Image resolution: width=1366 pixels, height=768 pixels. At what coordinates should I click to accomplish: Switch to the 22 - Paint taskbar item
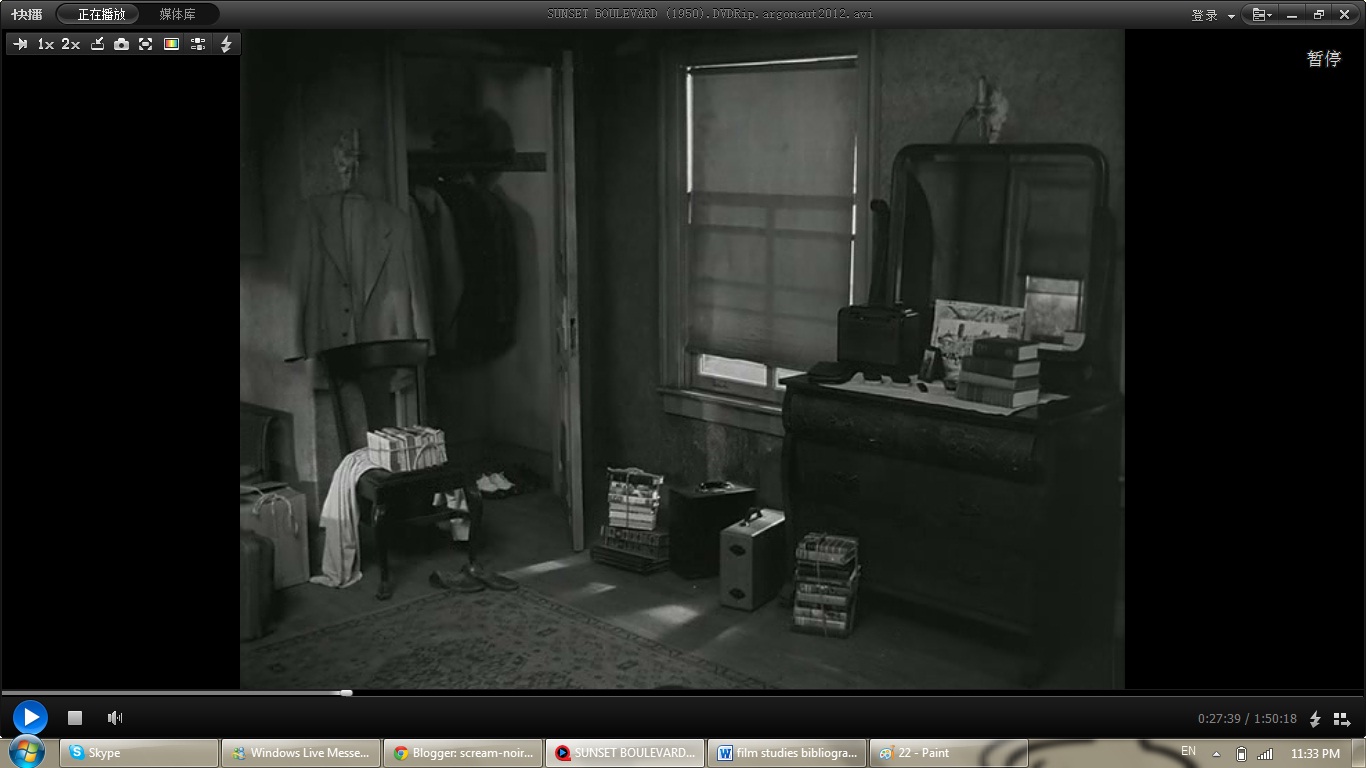(x=949, y=753)
